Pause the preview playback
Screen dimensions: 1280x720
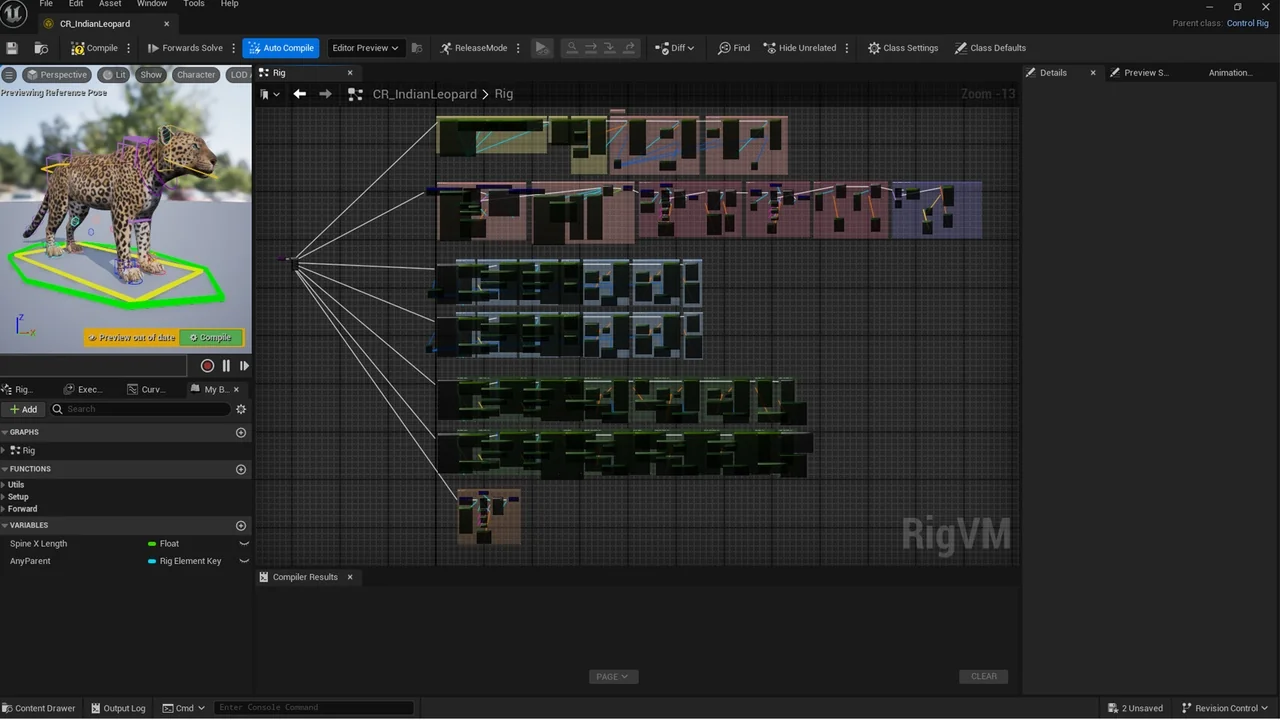click(226, 366)
